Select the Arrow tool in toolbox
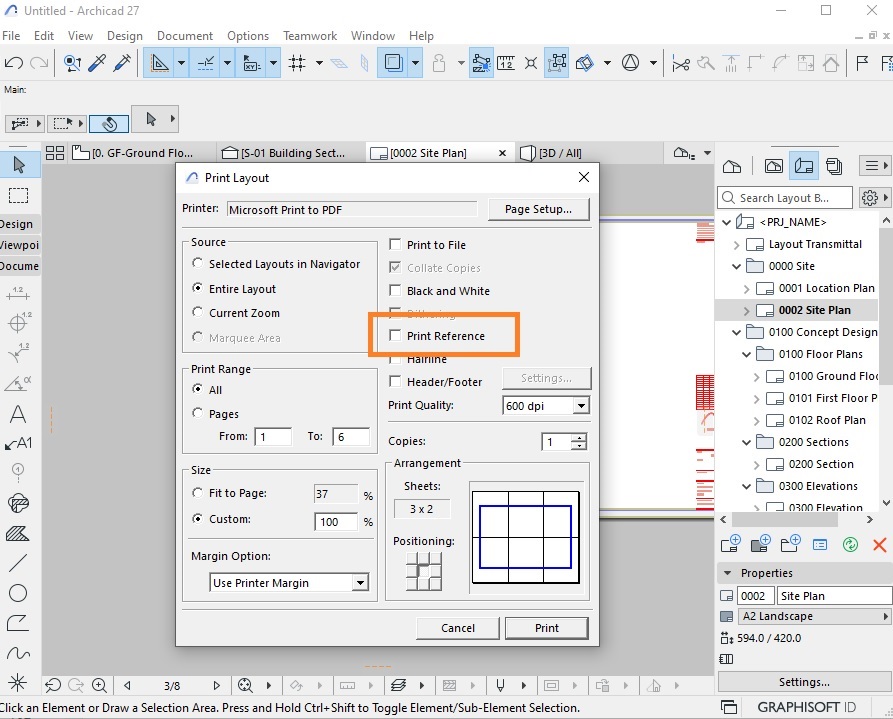The height and width of the screenshot is (719, 893). [19, 165]
